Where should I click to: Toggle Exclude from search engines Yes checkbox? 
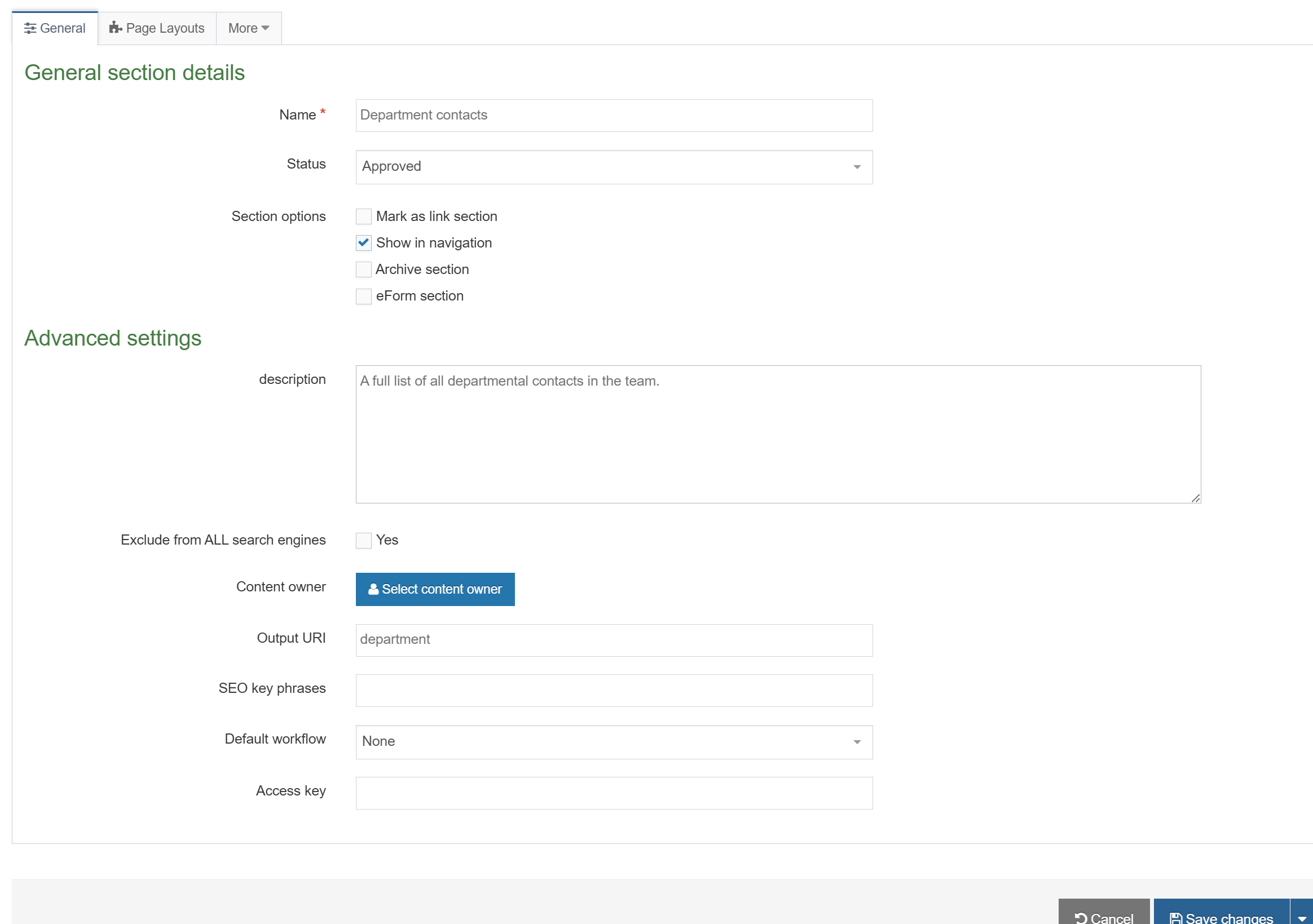point(364,540)
